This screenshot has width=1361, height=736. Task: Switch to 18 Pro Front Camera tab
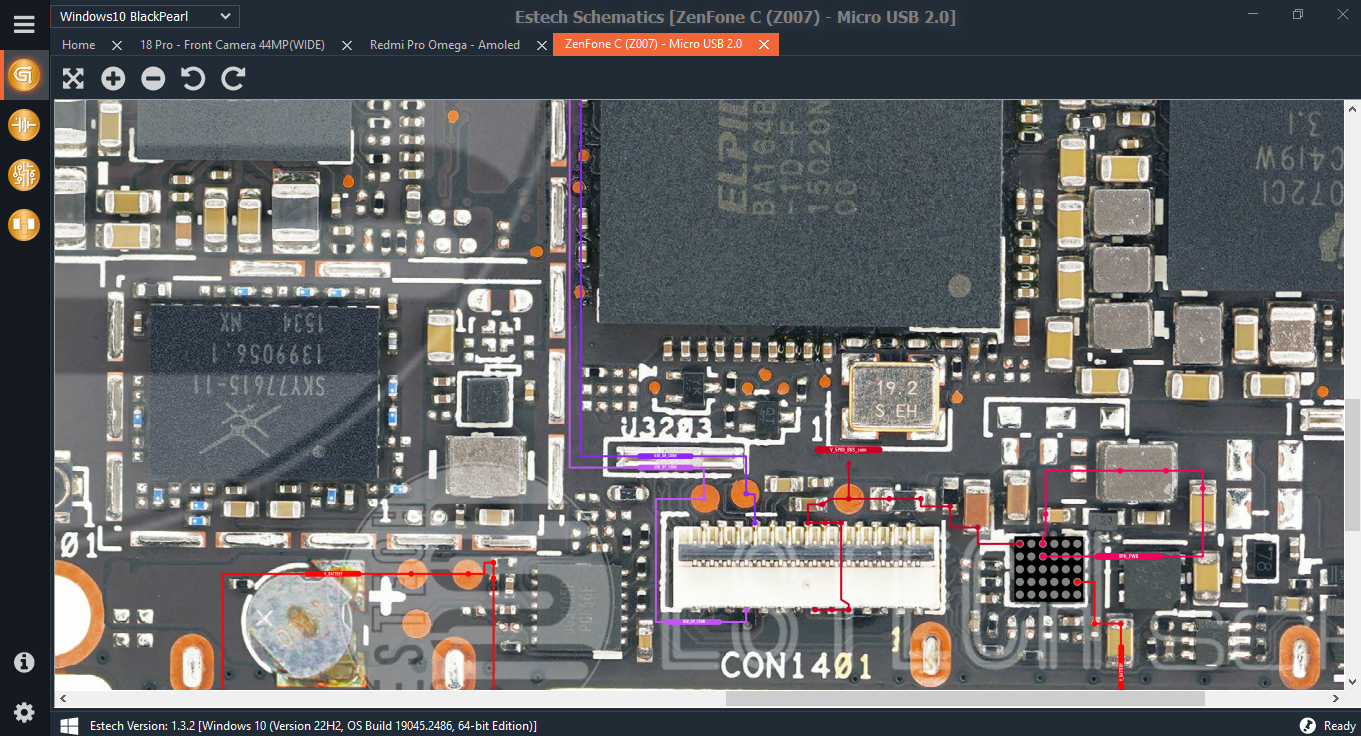tap(232, 45)
